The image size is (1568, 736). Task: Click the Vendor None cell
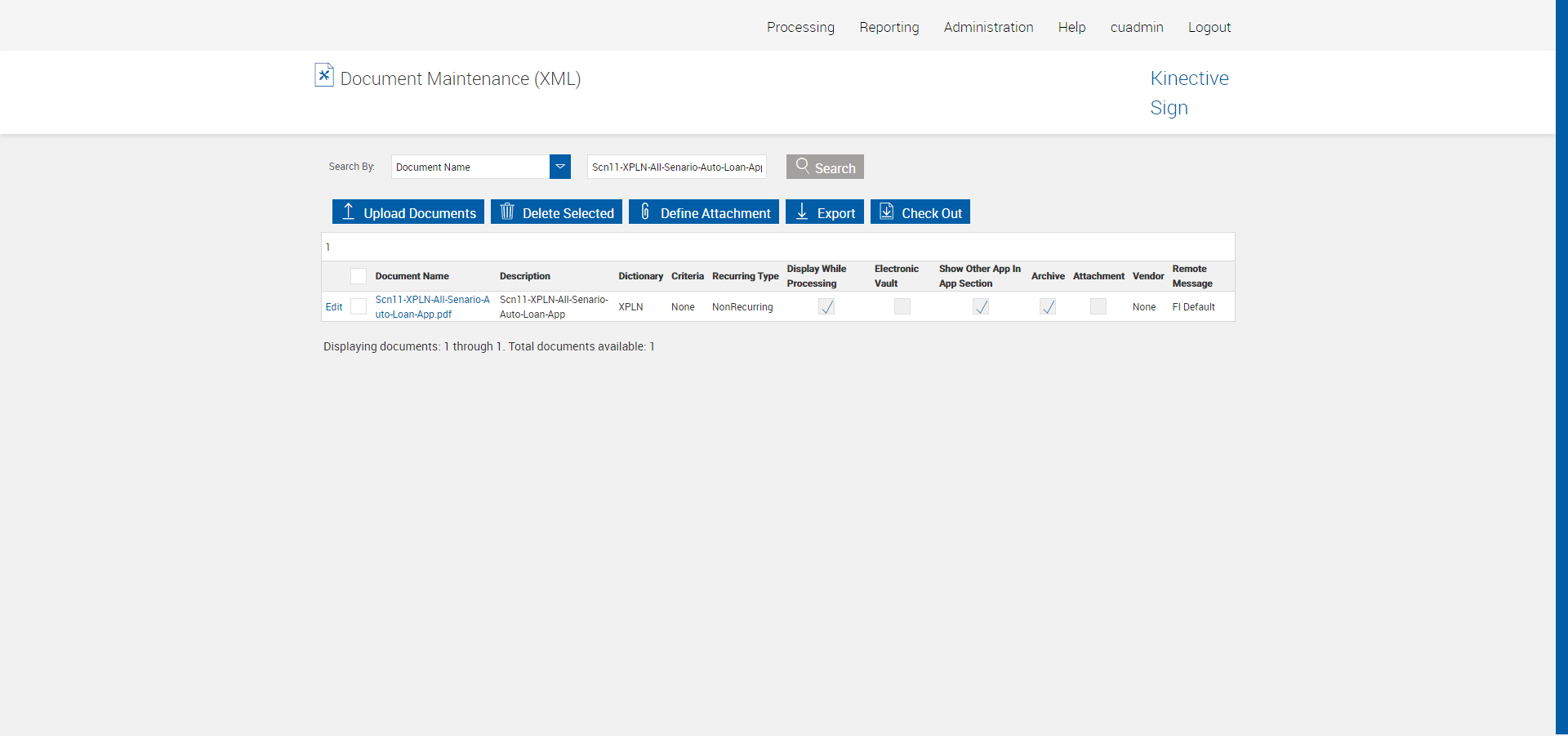[x=1144, y=307]
